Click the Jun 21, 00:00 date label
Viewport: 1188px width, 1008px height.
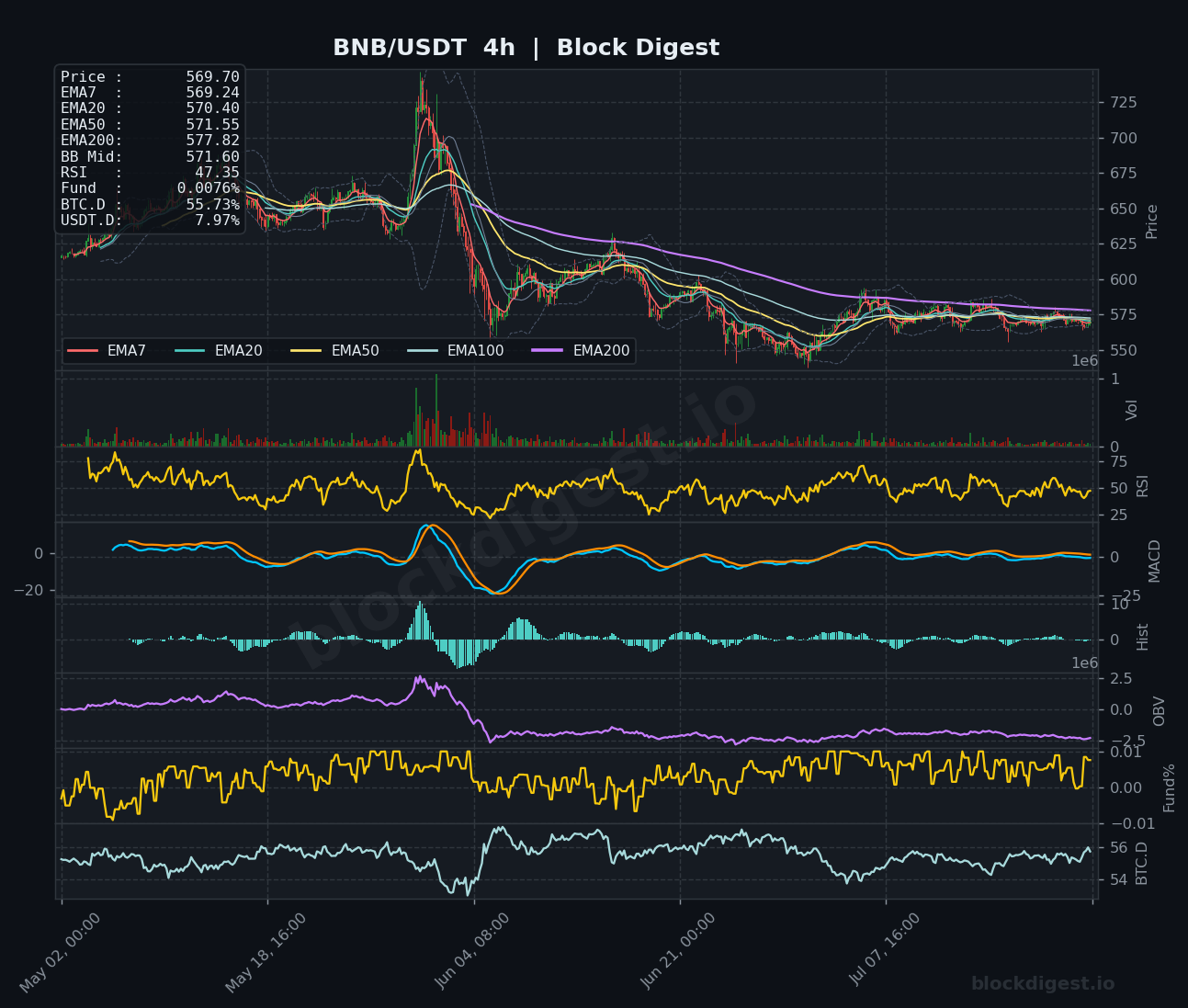point(679,952)
